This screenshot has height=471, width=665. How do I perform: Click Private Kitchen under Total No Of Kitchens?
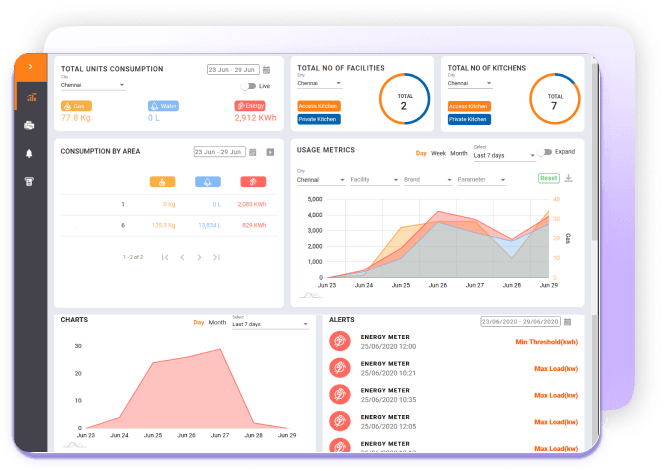pos(469,120)
